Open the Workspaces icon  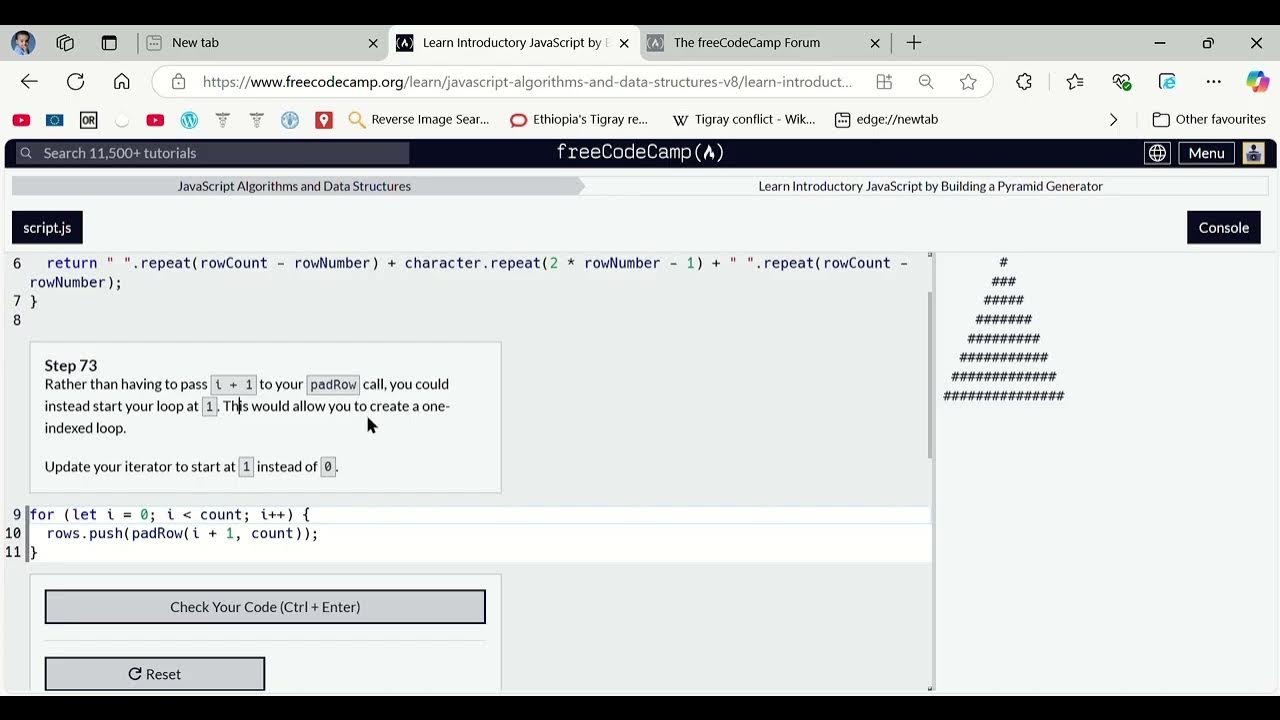[x=66, y=43]
